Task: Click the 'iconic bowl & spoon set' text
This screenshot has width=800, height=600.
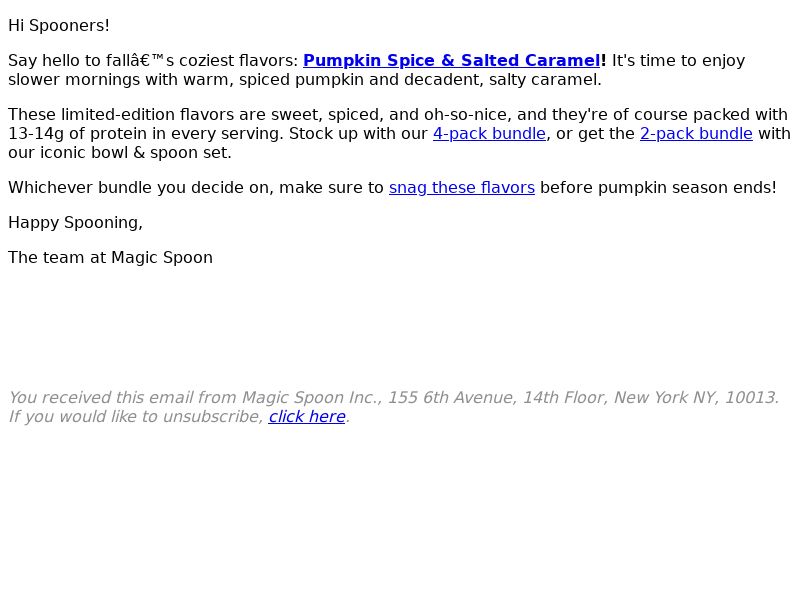Action: coord(136,153)
